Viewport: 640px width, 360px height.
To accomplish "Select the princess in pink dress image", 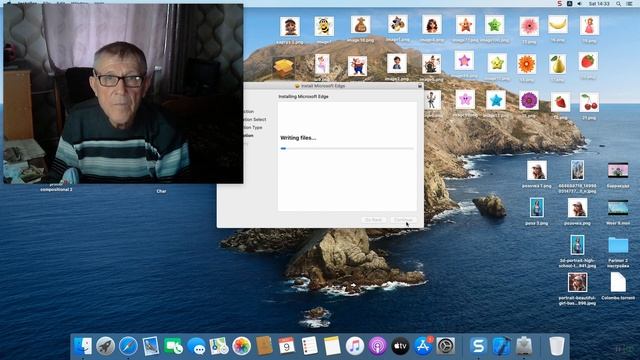I will [x=589, y=26].
